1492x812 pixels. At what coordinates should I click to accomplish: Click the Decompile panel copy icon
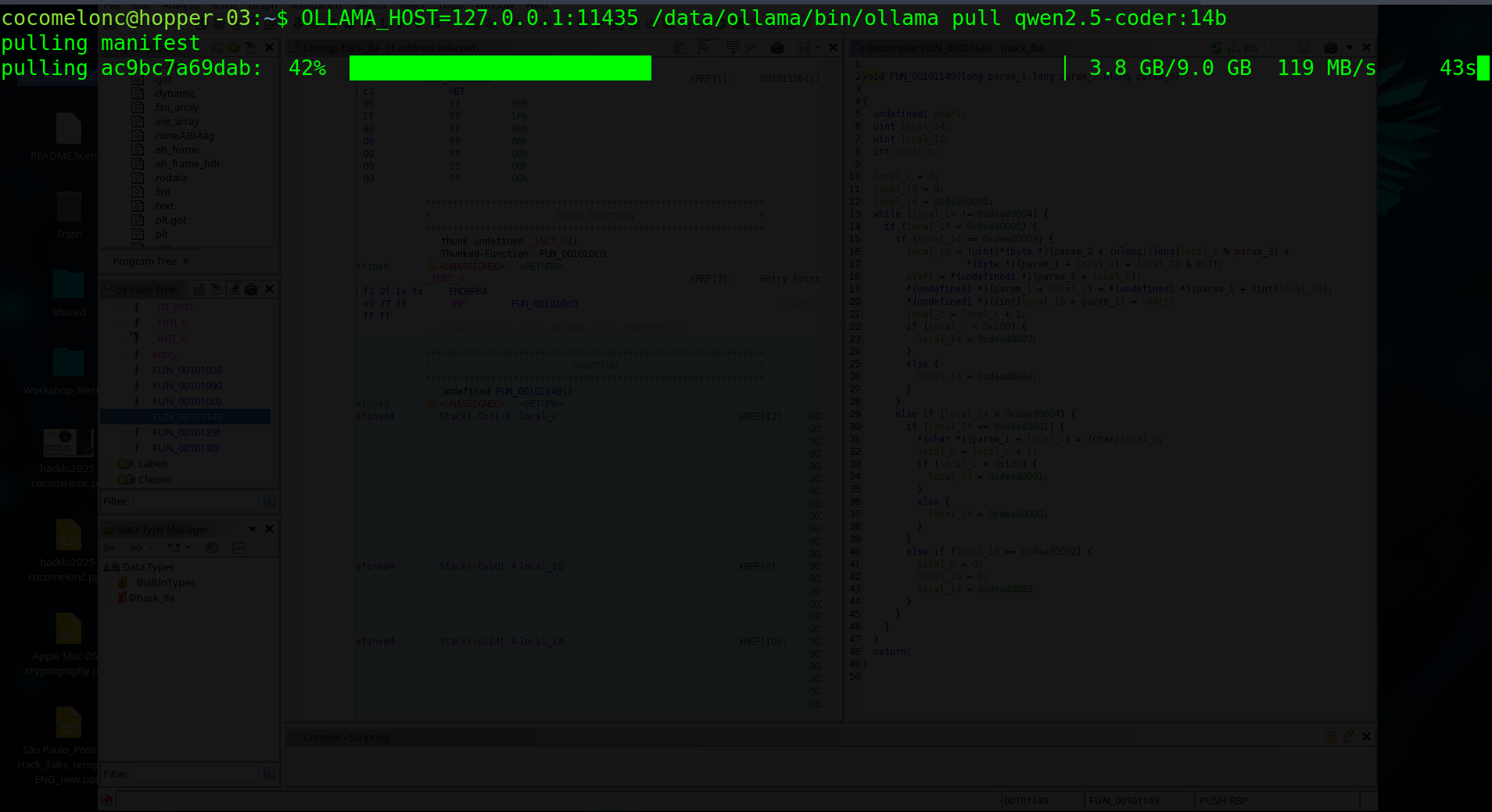tap(1279, 48)
